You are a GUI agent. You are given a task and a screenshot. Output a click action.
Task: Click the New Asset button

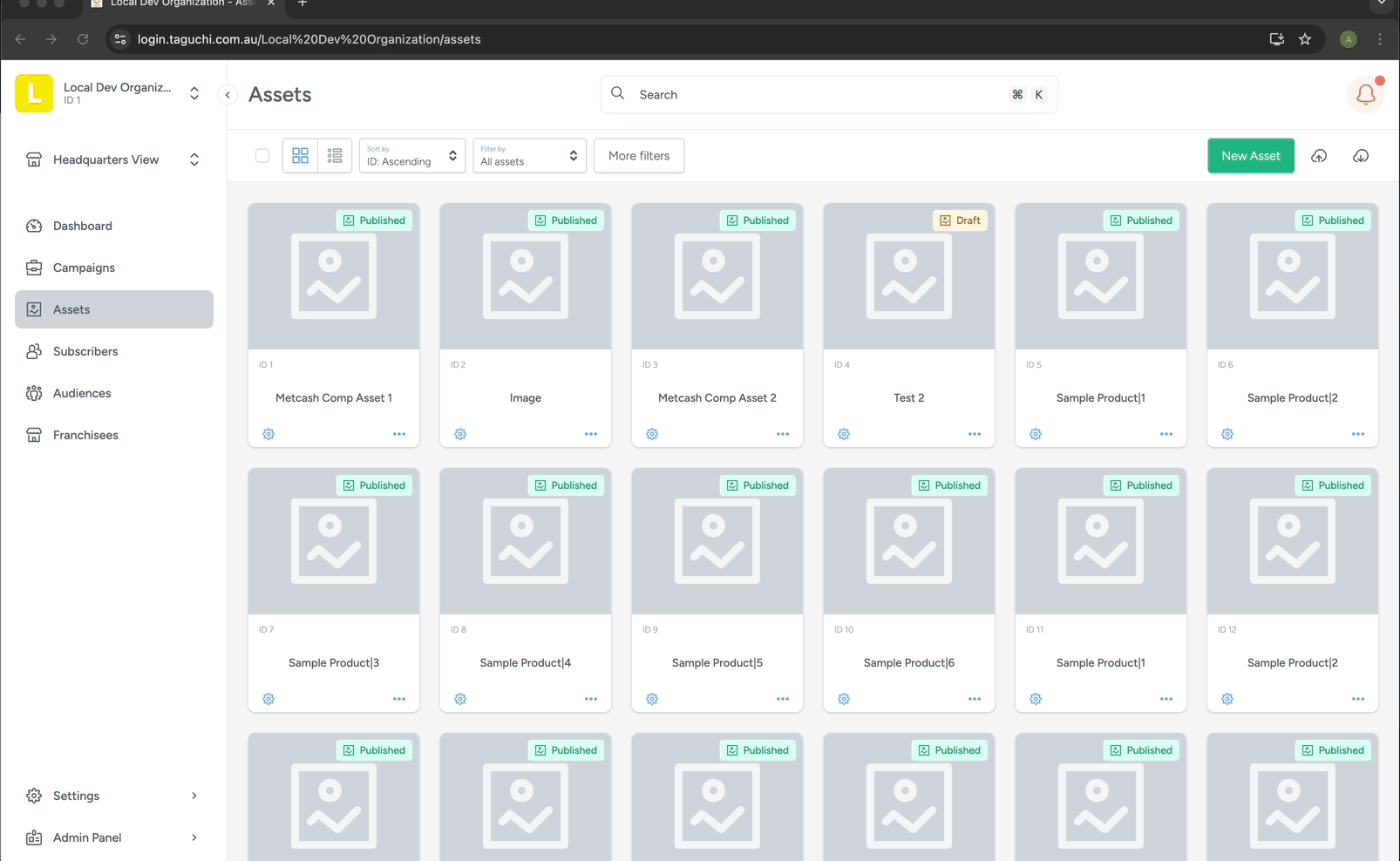click(1250, 155)
